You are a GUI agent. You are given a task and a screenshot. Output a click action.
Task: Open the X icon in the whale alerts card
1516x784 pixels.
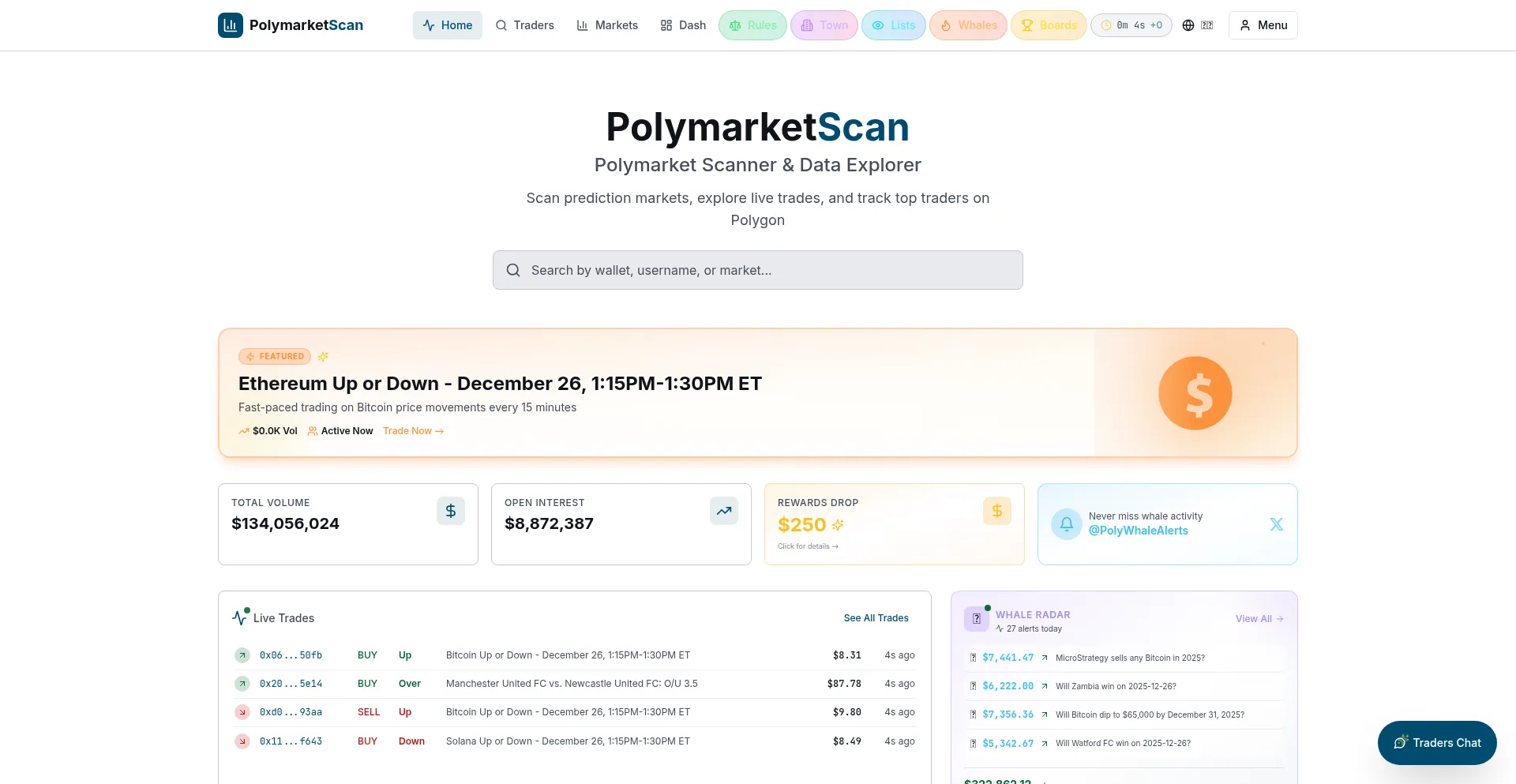tap(1276, 523)
